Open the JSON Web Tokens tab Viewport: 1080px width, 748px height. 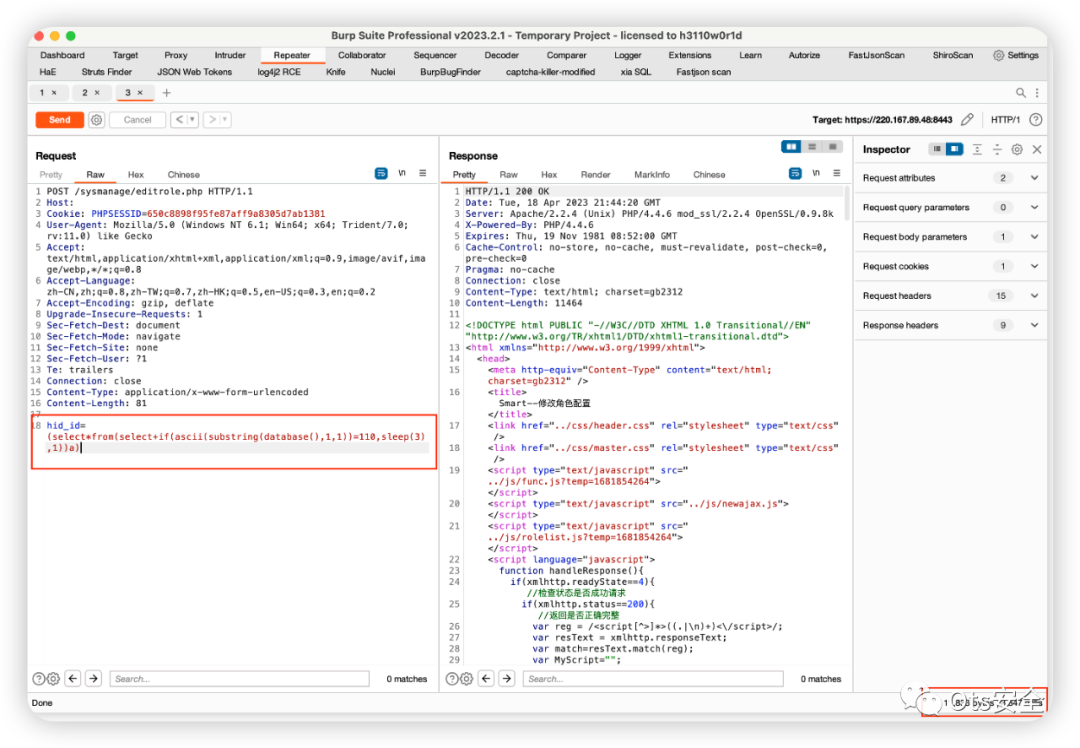[194, 72]
